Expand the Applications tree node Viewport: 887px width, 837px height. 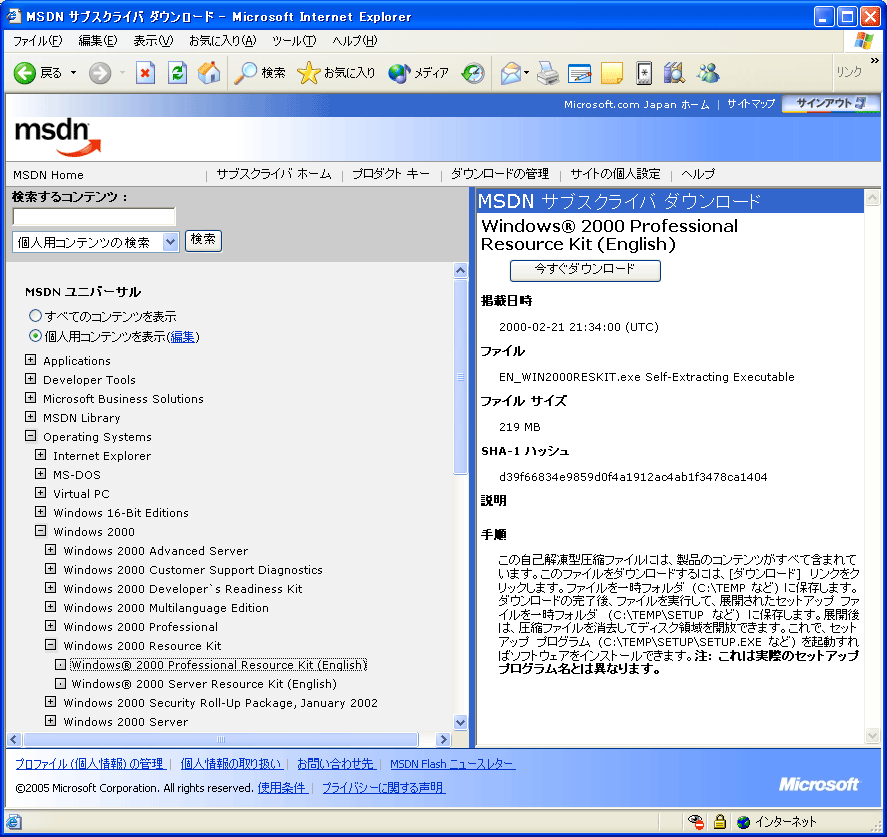pyautogui.click(x=30, y=360)
